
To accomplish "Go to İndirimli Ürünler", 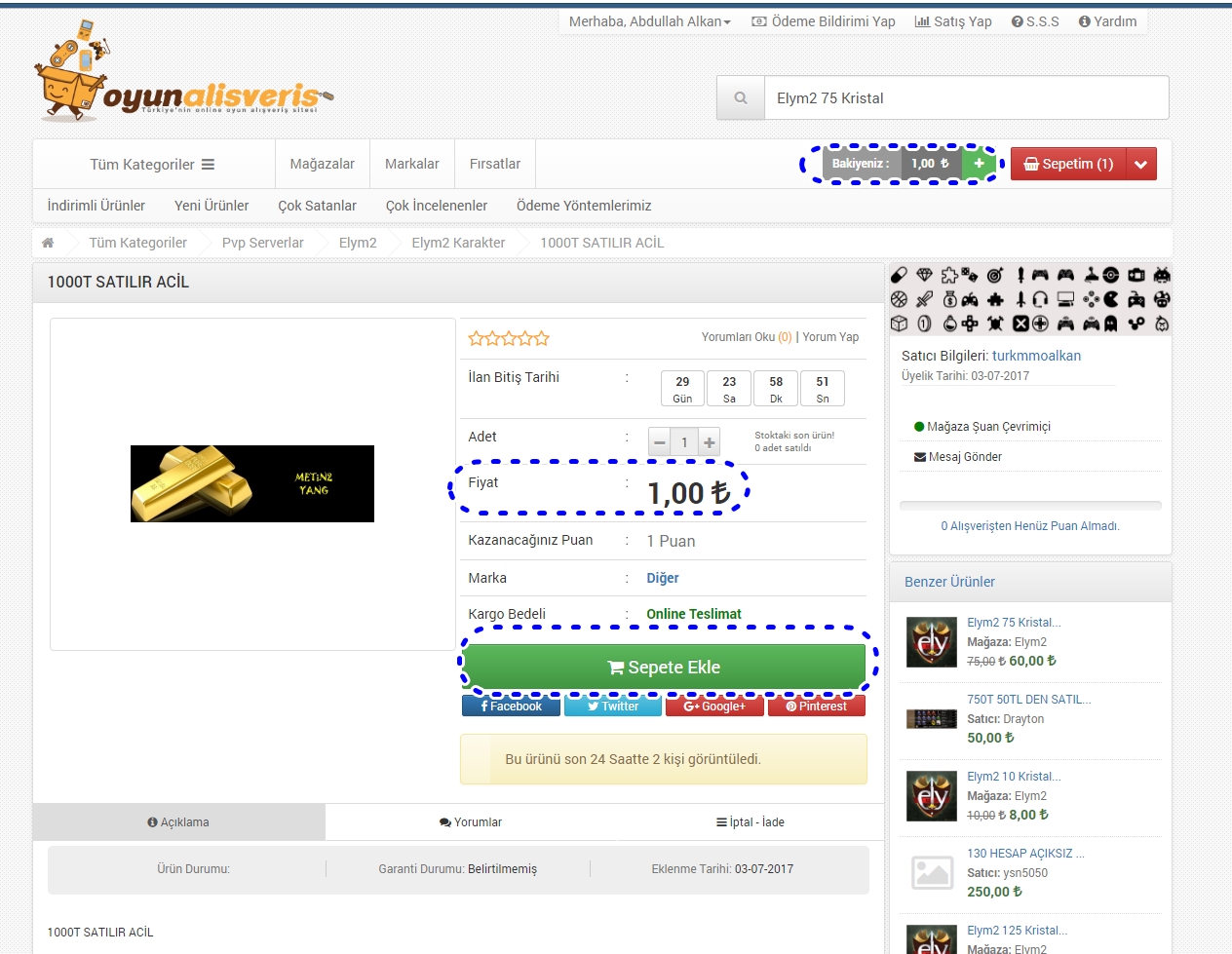I will click(x=96, y=206).
